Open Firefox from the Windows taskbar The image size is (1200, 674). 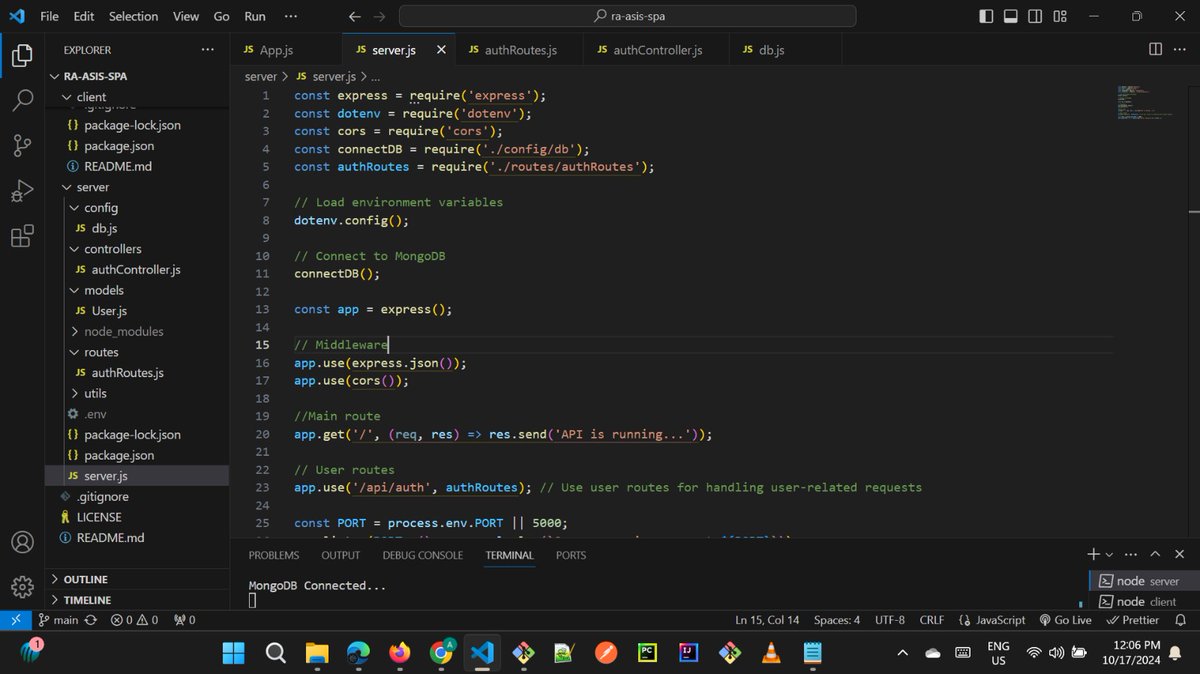(x=398, y=653)
